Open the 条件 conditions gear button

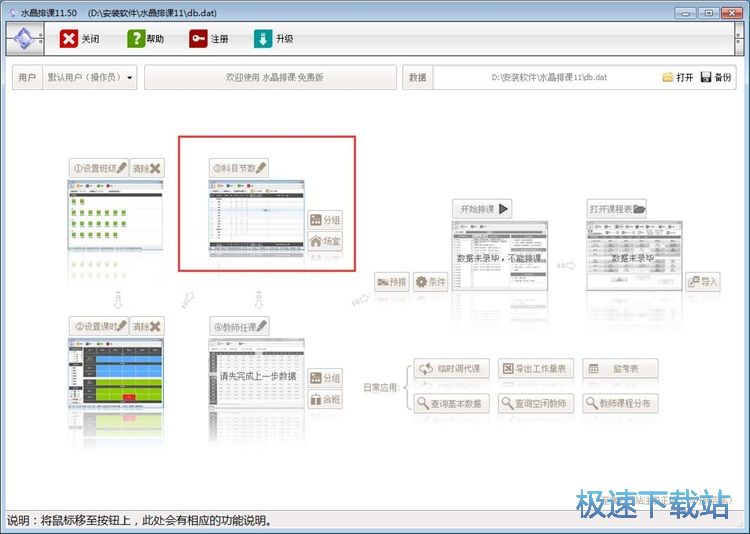coord(430,282)
